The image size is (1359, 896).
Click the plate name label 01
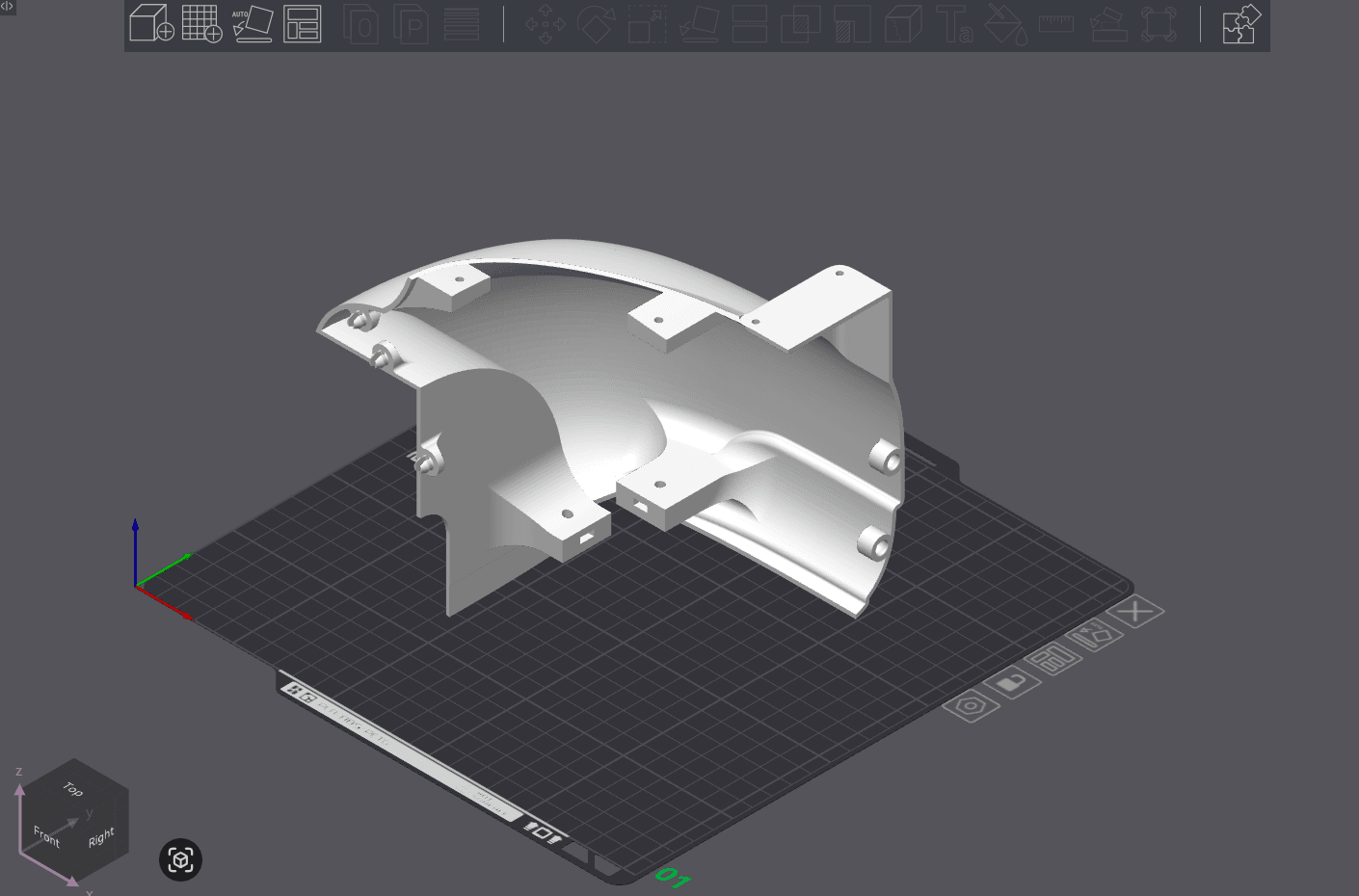pyautogui.click(x=673, y=878)
